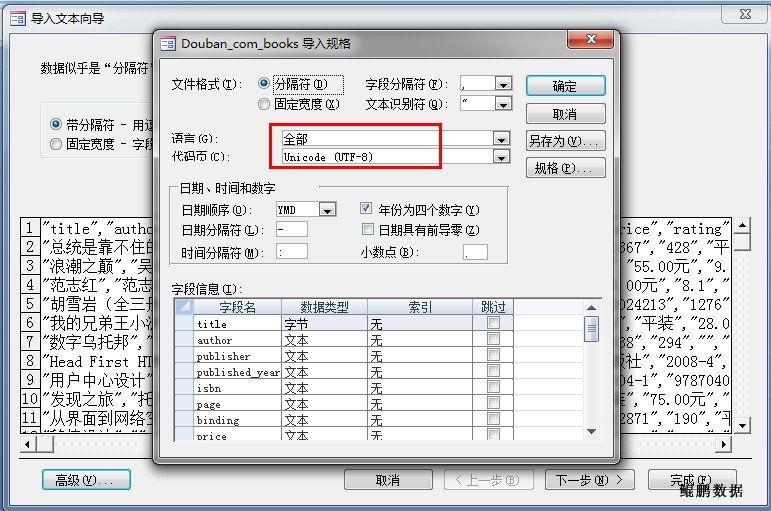Select the title field name cell
Viewport: 771px width, 511px height.
pos(237,324)
